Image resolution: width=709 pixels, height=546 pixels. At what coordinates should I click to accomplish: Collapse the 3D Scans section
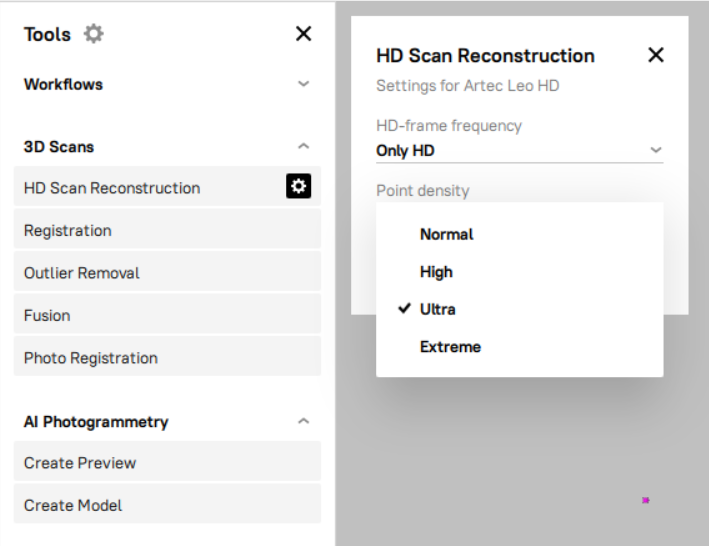click(303, 146)
